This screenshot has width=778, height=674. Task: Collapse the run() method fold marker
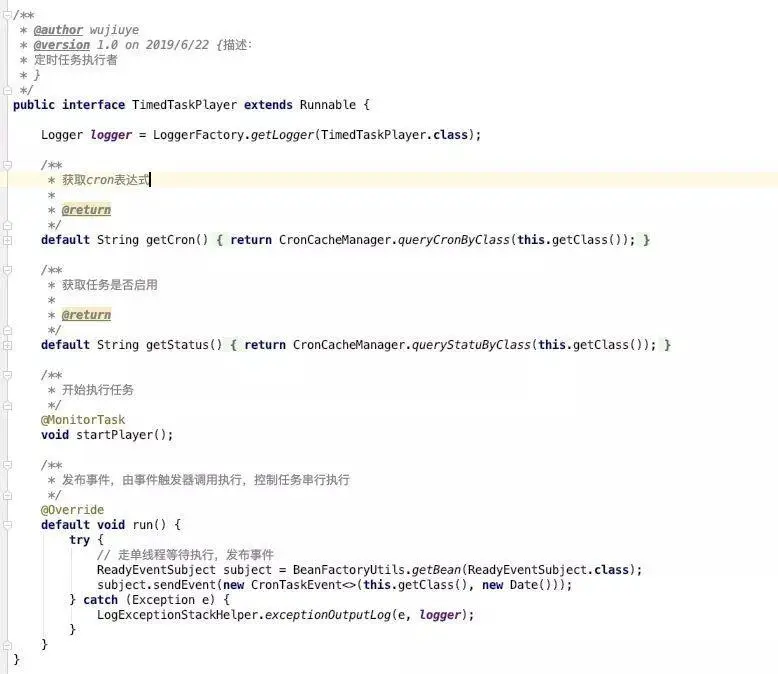point(7,525)
